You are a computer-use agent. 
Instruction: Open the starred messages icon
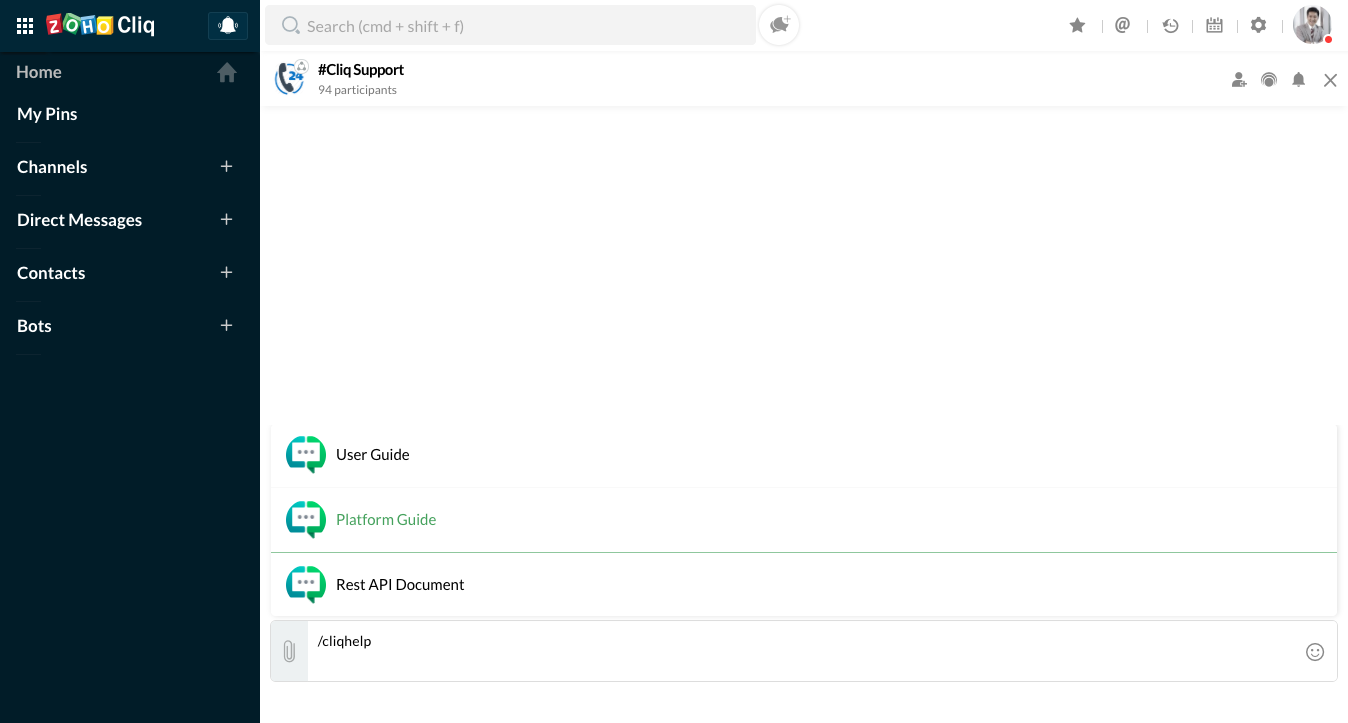(x=1077, y=26)
